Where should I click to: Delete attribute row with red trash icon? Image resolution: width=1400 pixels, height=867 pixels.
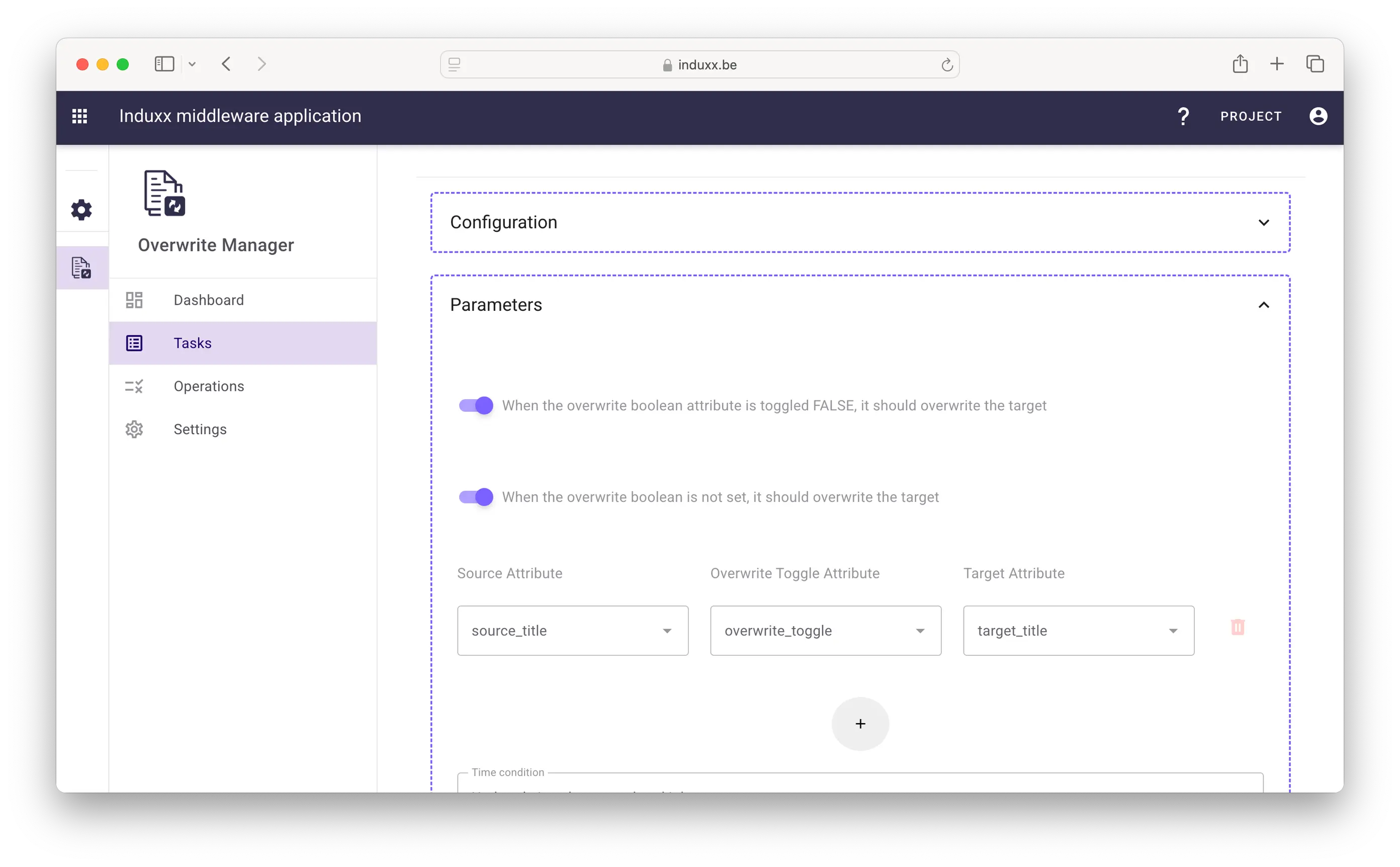[1238, 627]
